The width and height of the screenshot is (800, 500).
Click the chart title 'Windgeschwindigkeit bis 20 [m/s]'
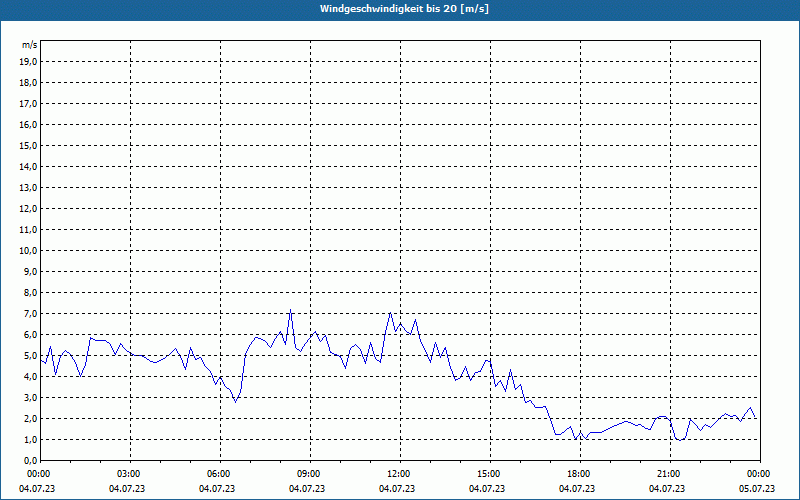[404, 9]
